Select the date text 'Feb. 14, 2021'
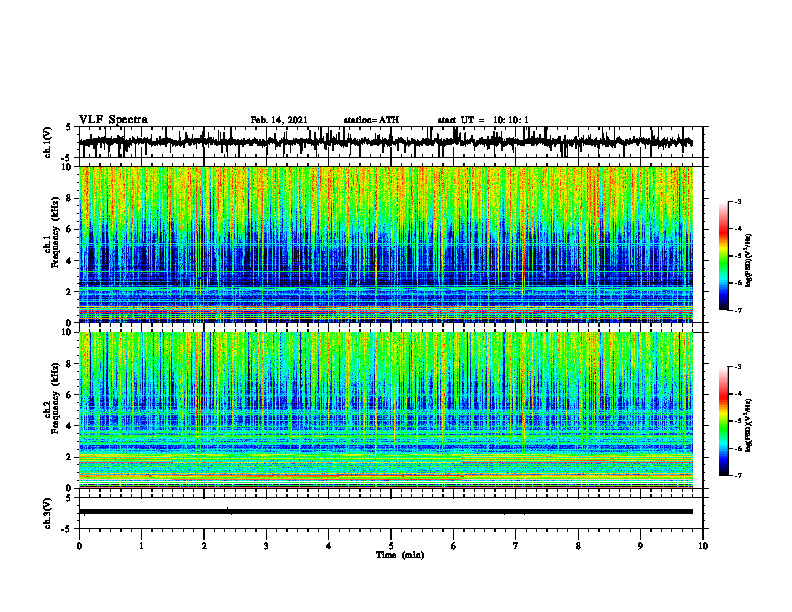The width and height of the screenshot is (792, 612). (x=279, y=120)
